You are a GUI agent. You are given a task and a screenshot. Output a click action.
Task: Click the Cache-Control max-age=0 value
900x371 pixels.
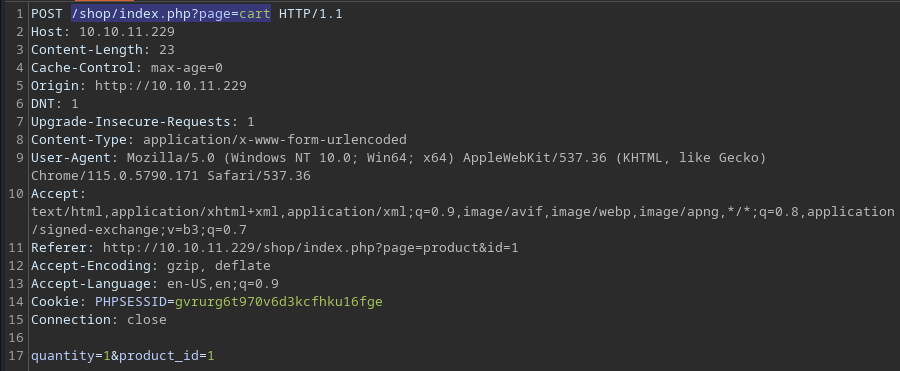click(187, 68)
